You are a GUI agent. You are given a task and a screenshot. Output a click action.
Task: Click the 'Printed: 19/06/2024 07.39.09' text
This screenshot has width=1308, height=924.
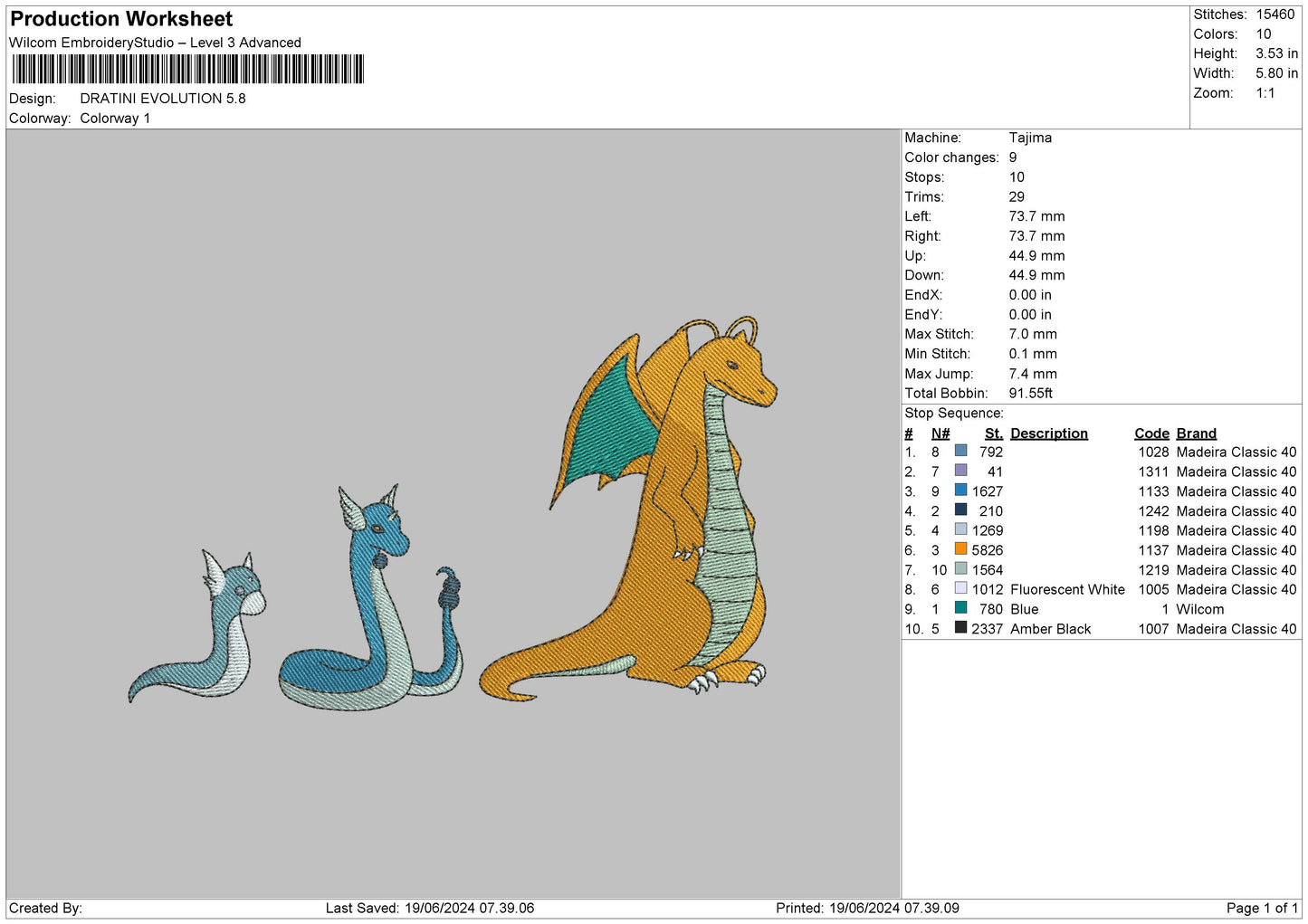click(867, 909)
